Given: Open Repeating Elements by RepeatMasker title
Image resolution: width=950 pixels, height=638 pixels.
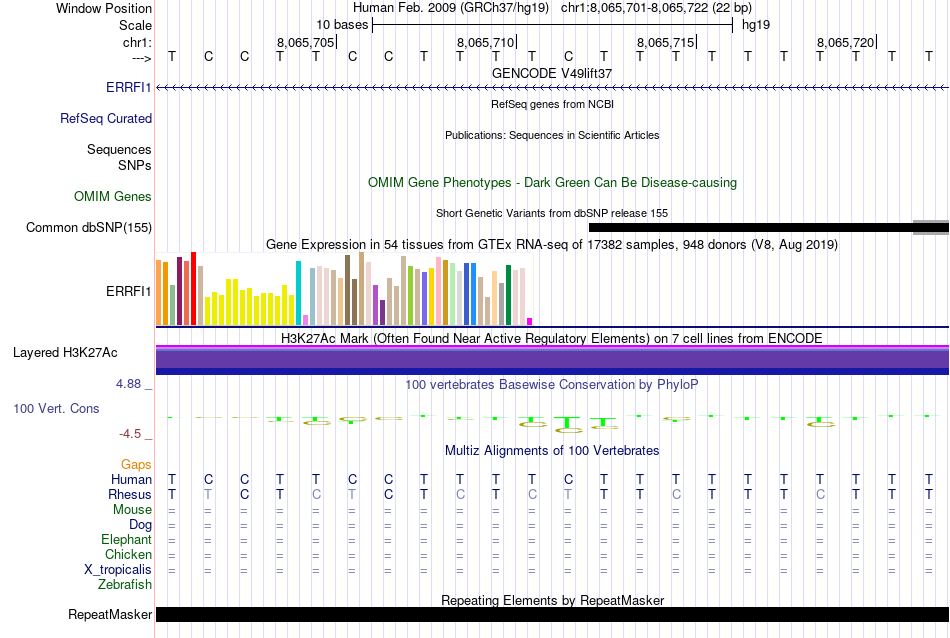Looking at the screenshot, I should 552,600.
